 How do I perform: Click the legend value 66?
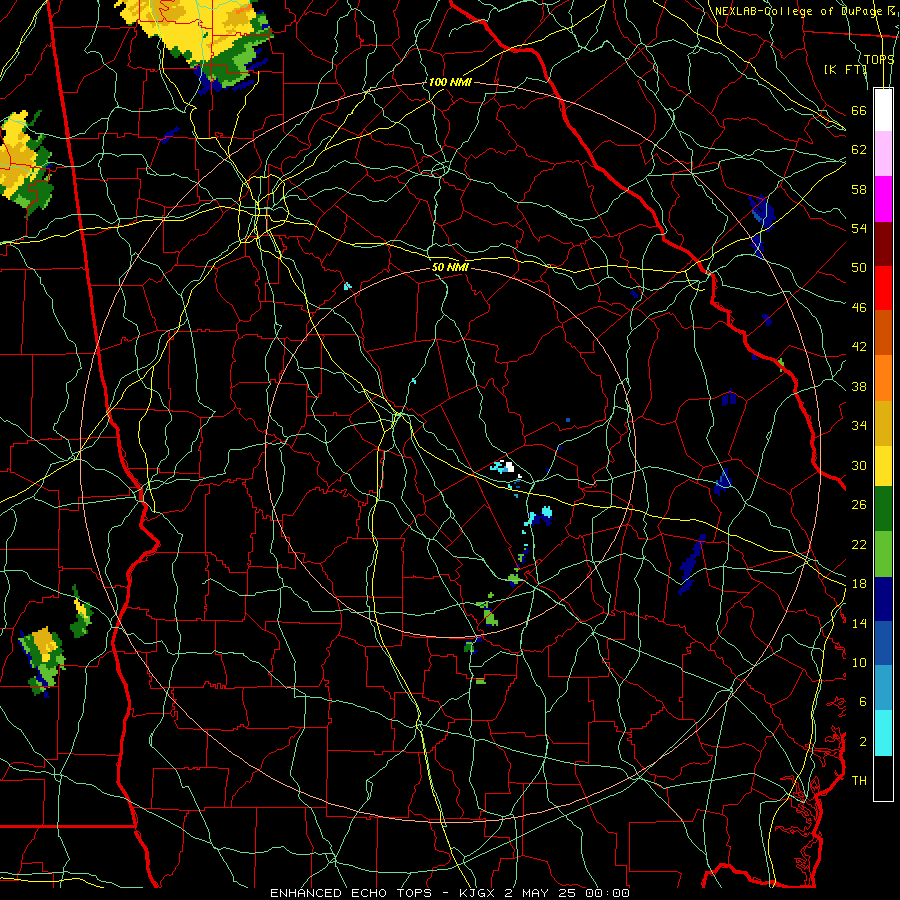[x=859, y=111]
